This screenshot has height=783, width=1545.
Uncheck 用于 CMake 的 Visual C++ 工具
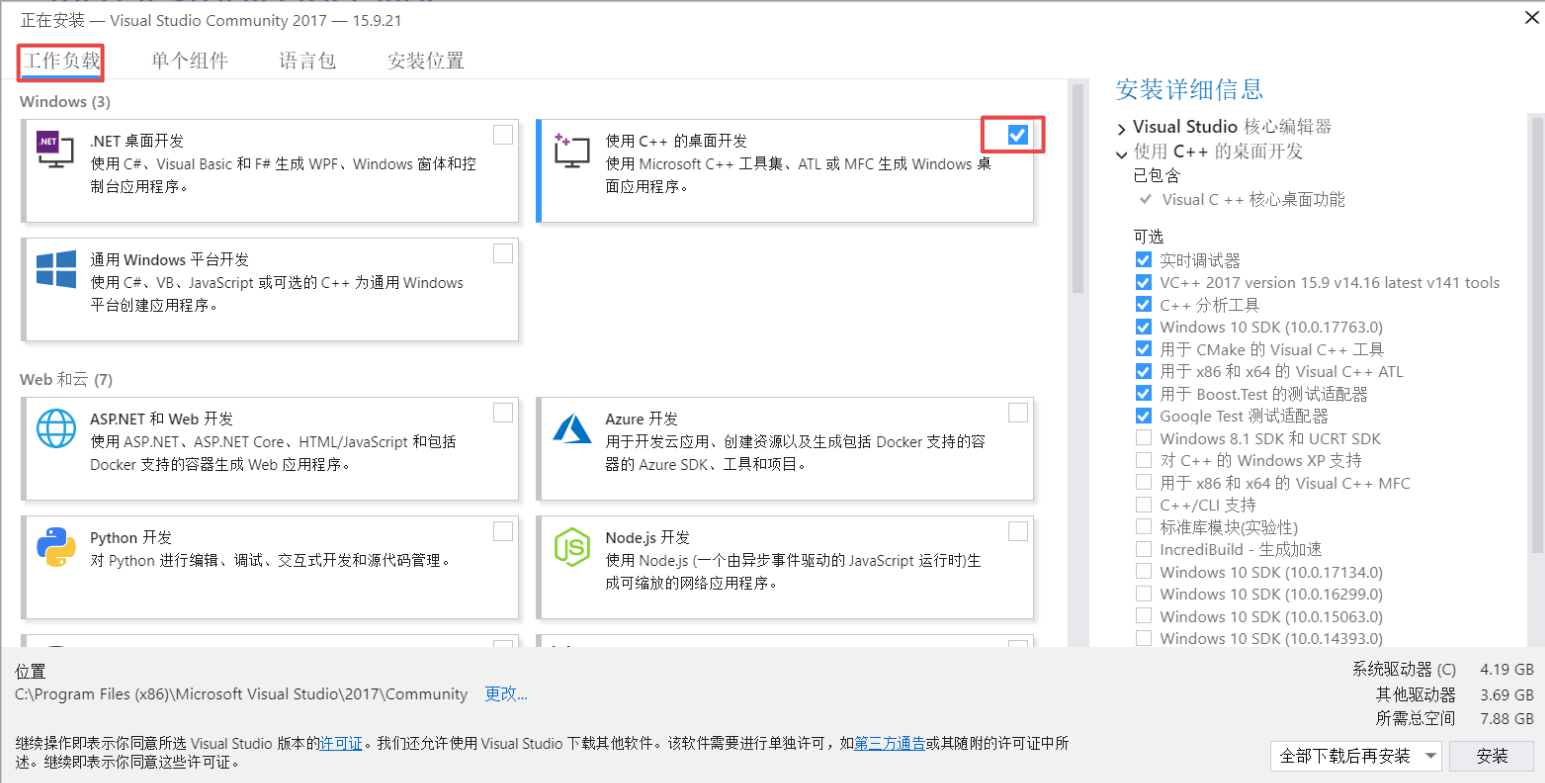click(x=1143, y=349)
